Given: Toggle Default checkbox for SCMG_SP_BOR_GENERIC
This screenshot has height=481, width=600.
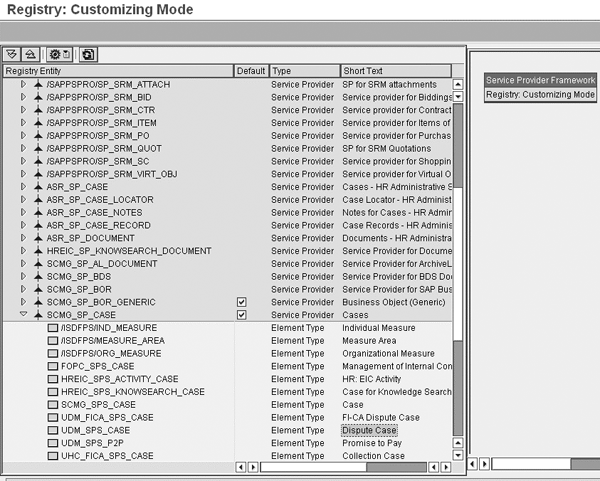Looking at the screenshot, I should click(240, 302).
